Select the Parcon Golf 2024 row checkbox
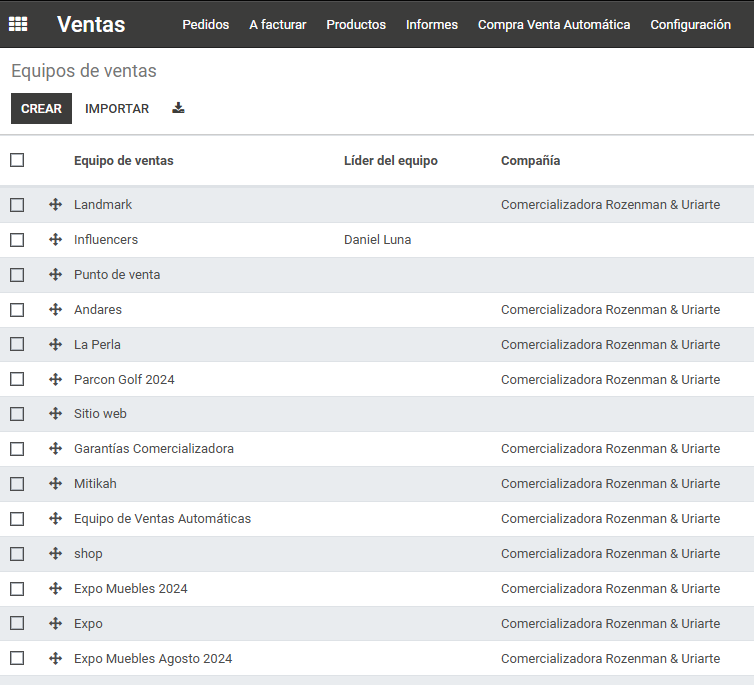754x685 pixels. pos(17,379)
